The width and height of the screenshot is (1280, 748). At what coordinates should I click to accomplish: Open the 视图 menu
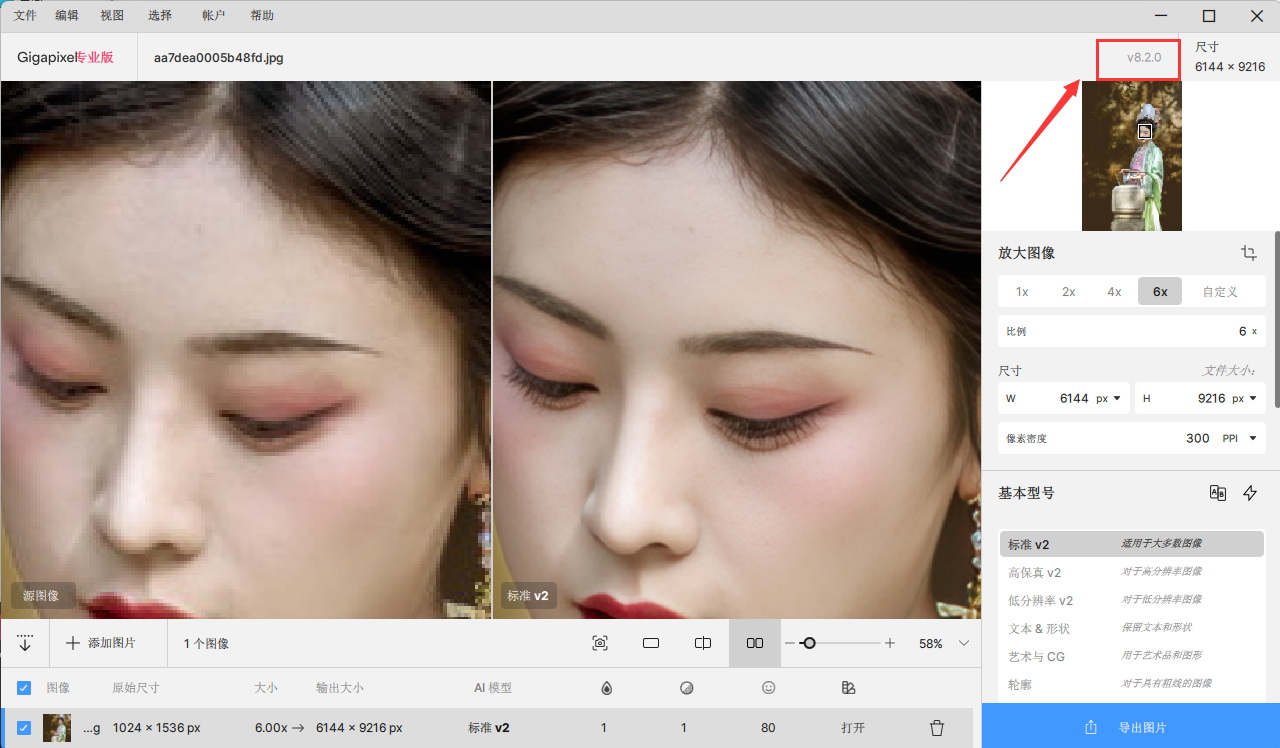(112, 16)
